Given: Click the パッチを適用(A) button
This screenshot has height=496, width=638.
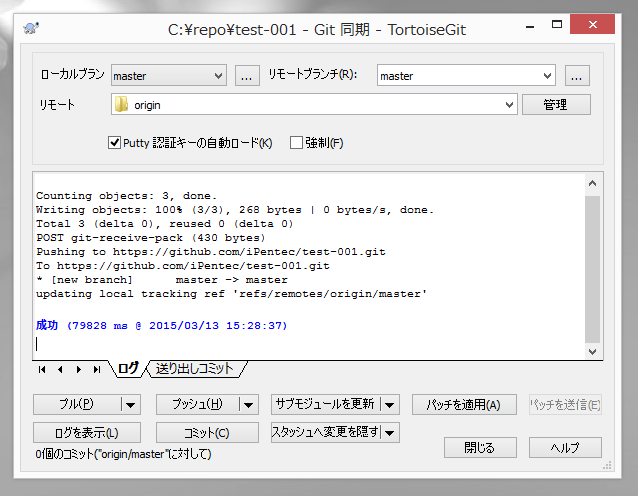Looking at the screenshot, I should click(x=464, y=404).
